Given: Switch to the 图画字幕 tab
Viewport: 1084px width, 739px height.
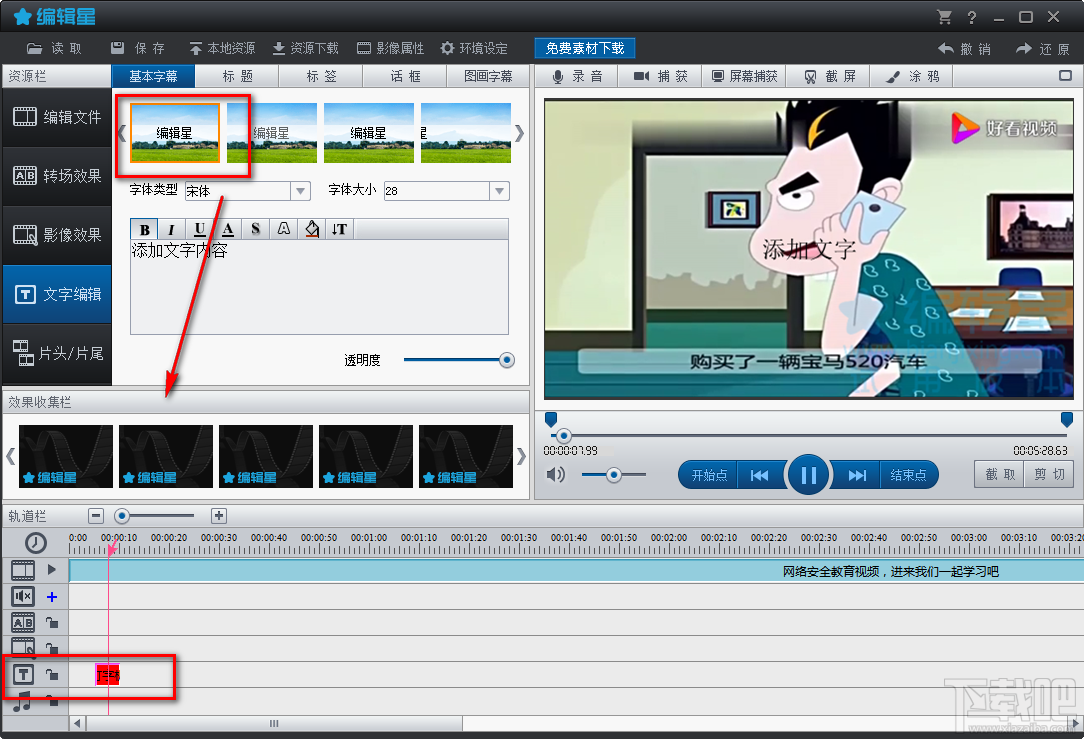Looking at the screenshot, I should coord(488,76).
